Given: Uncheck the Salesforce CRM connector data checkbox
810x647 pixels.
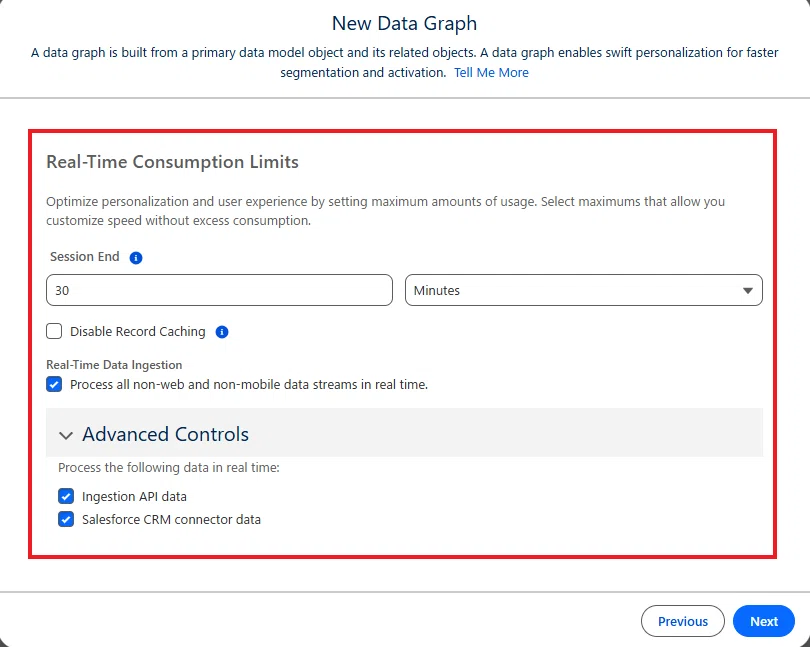Looking at the screenshot, I should tap(66, 519).
